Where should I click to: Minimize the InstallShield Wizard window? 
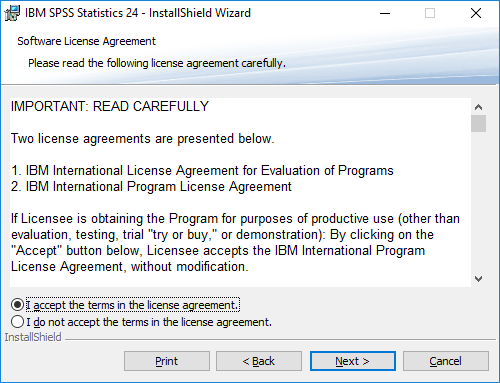[x=385, y=13]
